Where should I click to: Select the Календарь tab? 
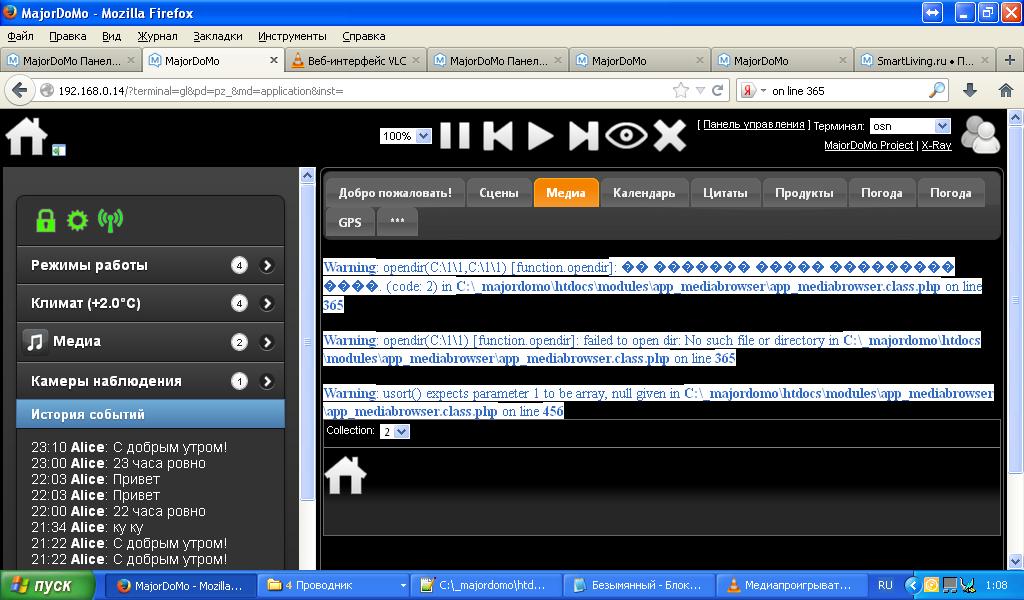(644, 193)
